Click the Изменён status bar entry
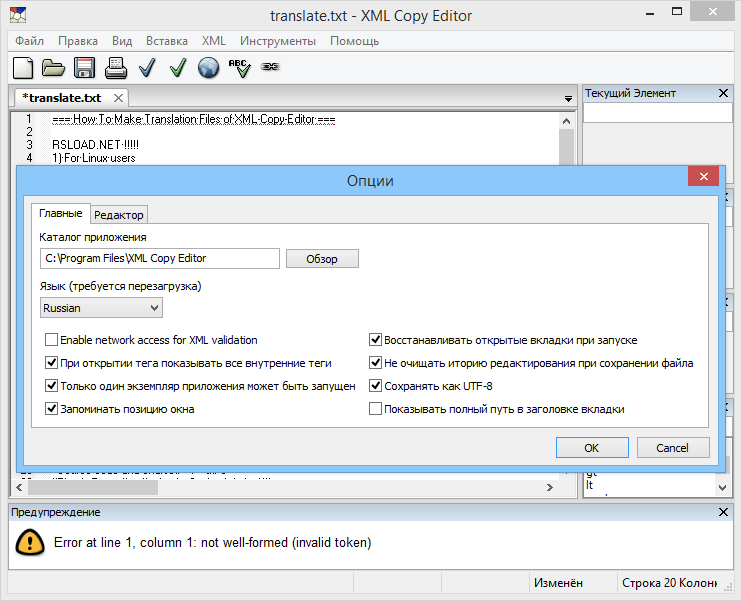Screen dimensions: 742x601 pos(558,583)
